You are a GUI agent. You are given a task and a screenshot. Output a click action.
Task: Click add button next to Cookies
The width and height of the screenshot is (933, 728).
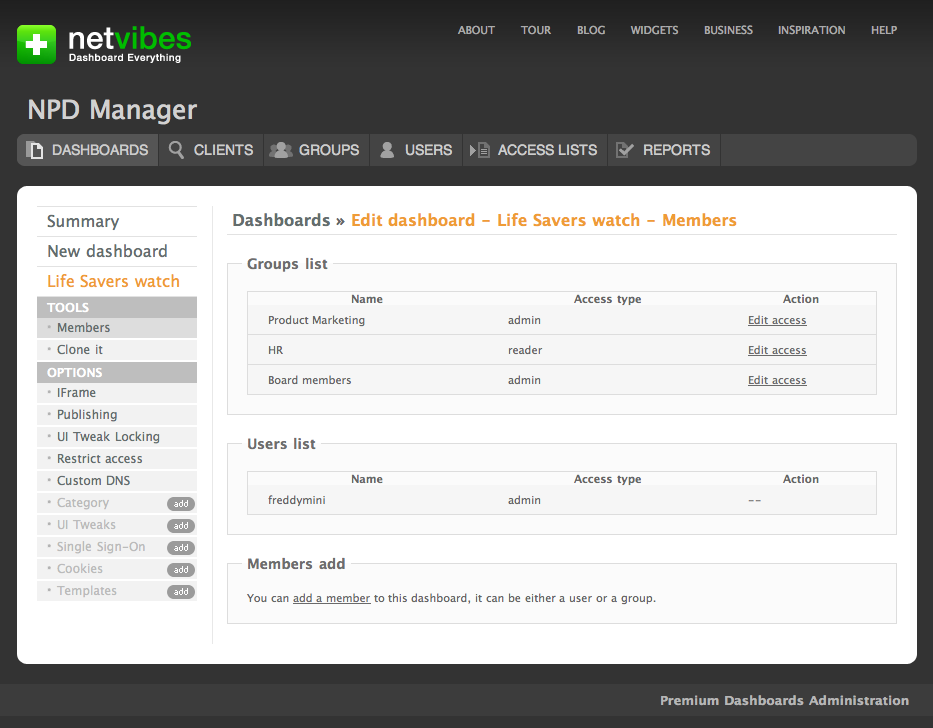(181, 570)
